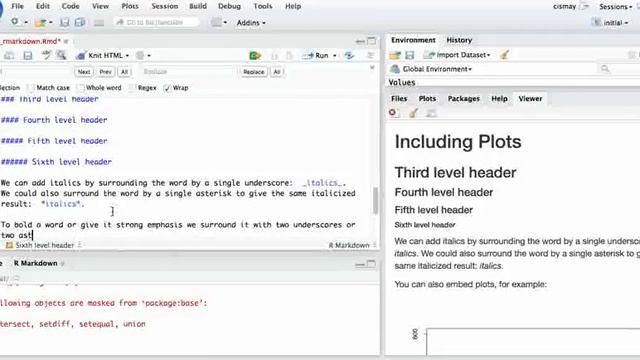Viewport: 640px width, 360px height.
Task: Click the Run button in the editor
Action: click(x=316, y=56)
